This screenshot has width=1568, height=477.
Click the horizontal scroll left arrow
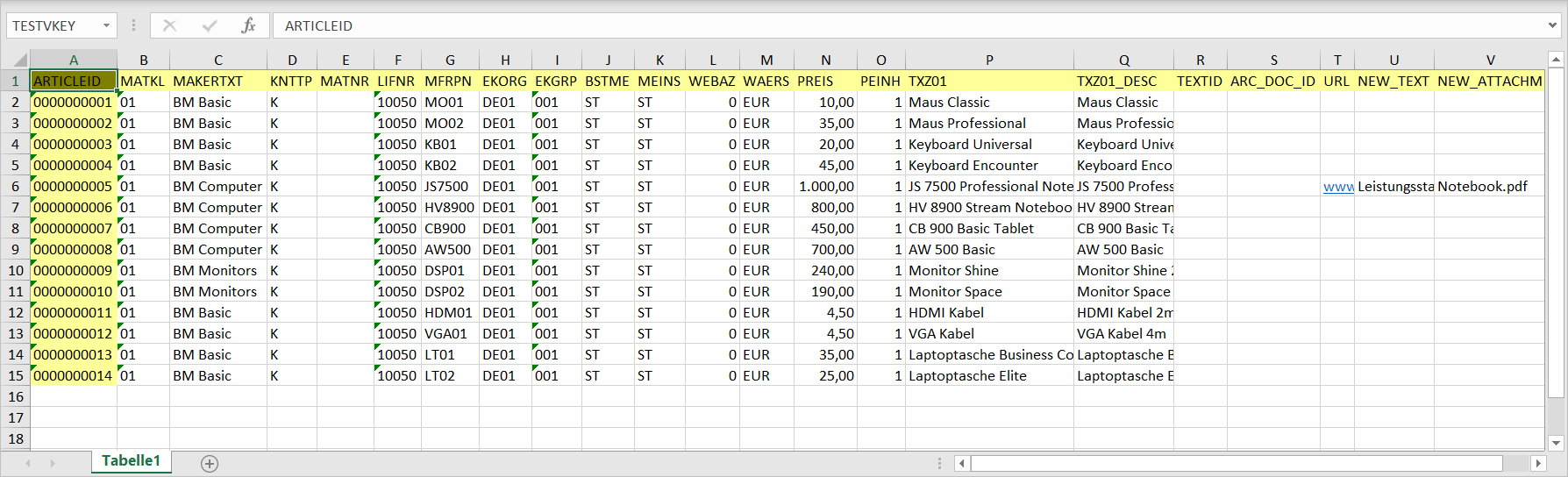pyautogui.click(x=962, y=463)
